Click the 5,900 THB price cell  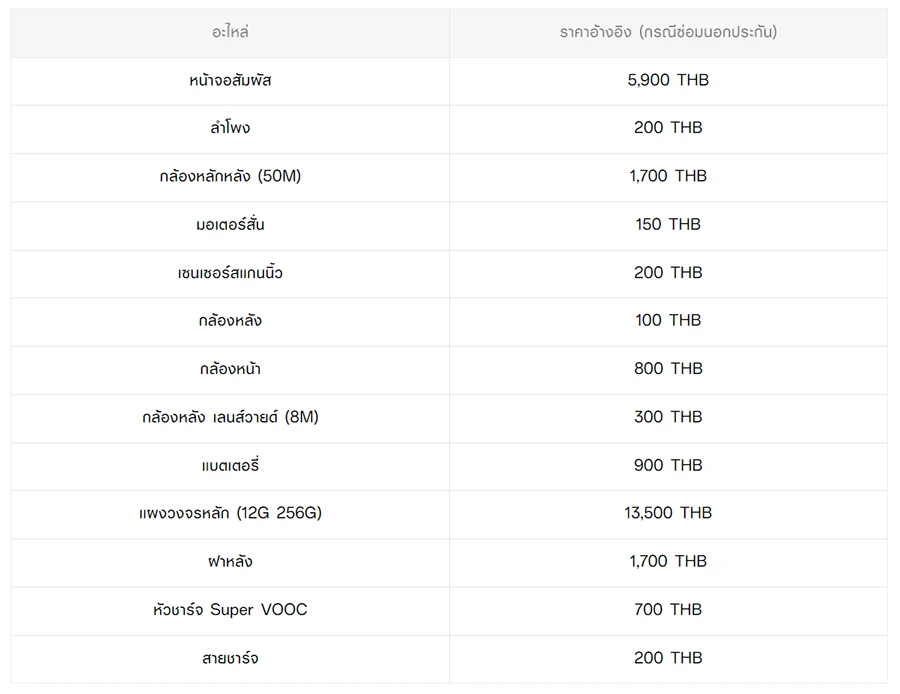click(668, 80)
